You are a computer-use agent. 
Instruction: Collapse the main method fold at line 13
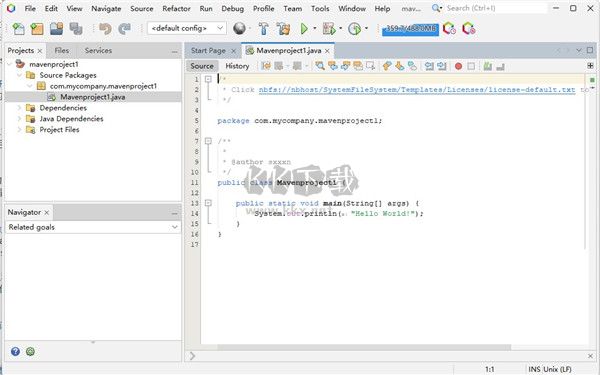pyautogui.click(x=208, y=203)
